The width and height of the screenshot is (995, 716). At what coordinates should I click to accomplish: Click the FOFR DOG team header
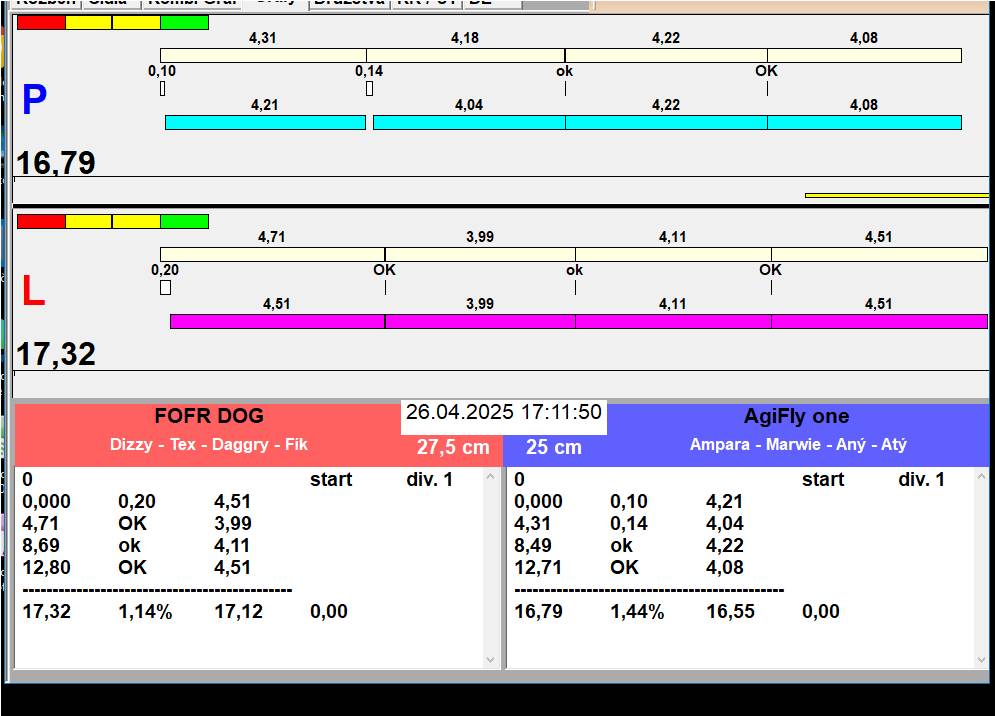pos(209,417)
